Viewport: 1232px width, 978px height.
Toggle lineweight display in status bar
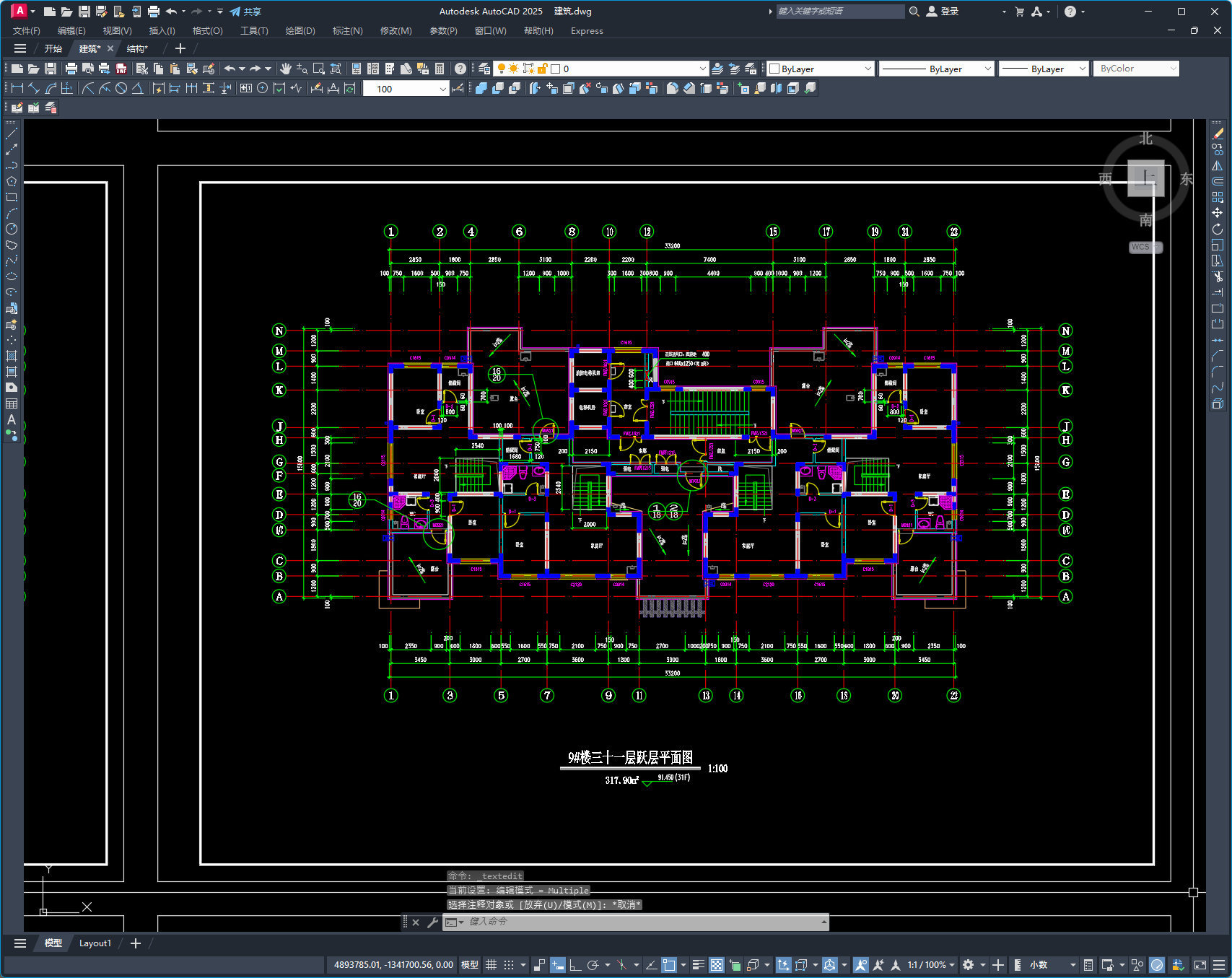(699, 965)
